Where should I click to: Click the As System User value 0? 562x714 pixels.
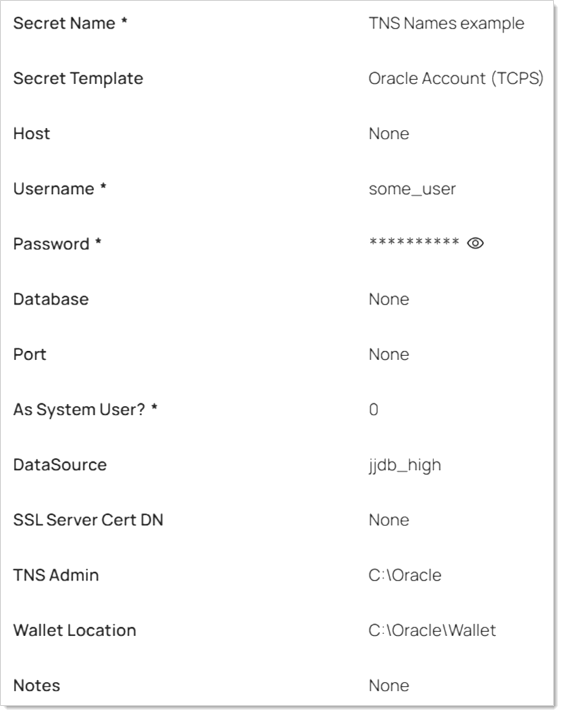click(373, 409)
